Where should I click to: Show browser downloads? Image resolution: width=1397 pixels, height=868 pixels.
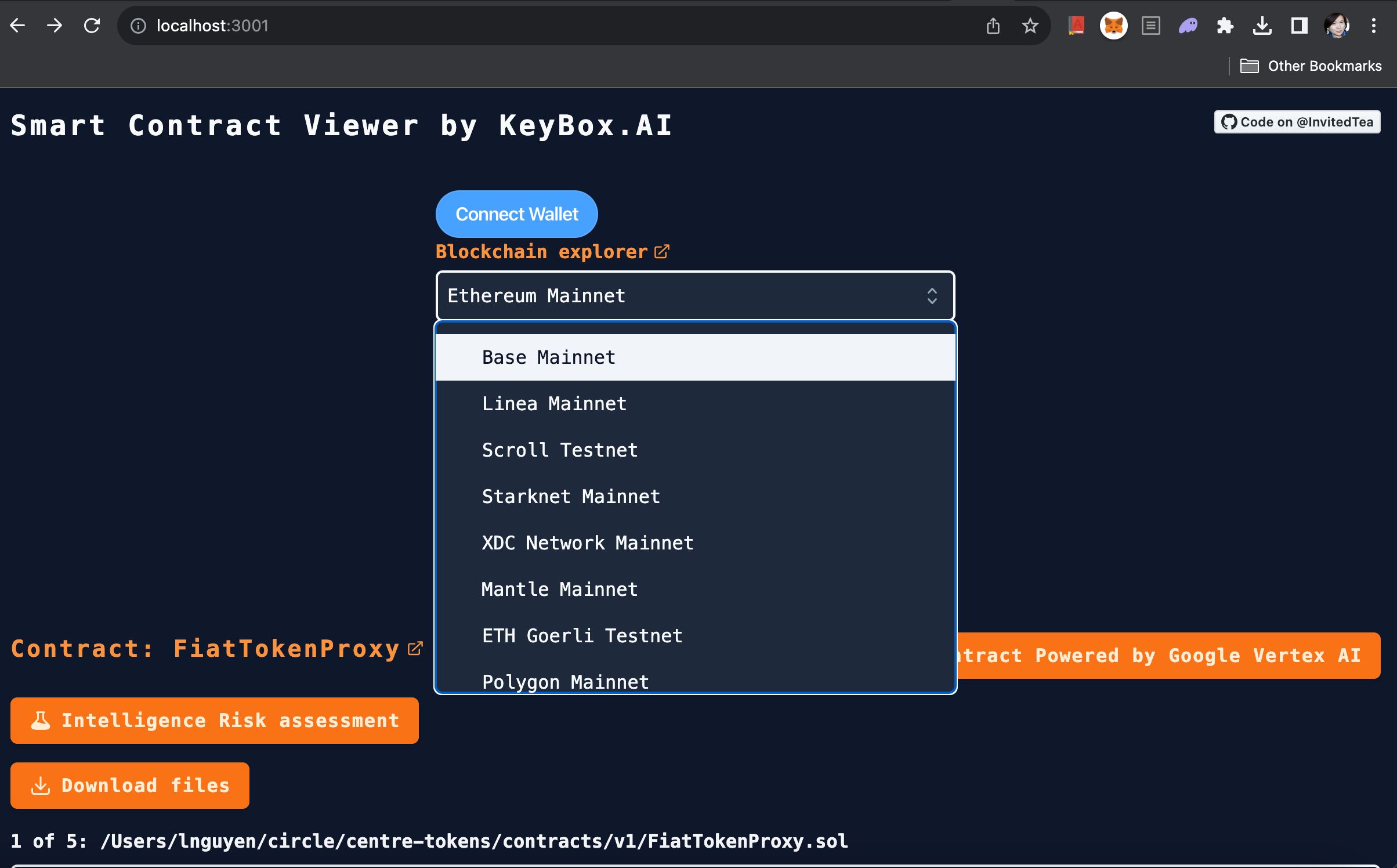point(1262,26)
